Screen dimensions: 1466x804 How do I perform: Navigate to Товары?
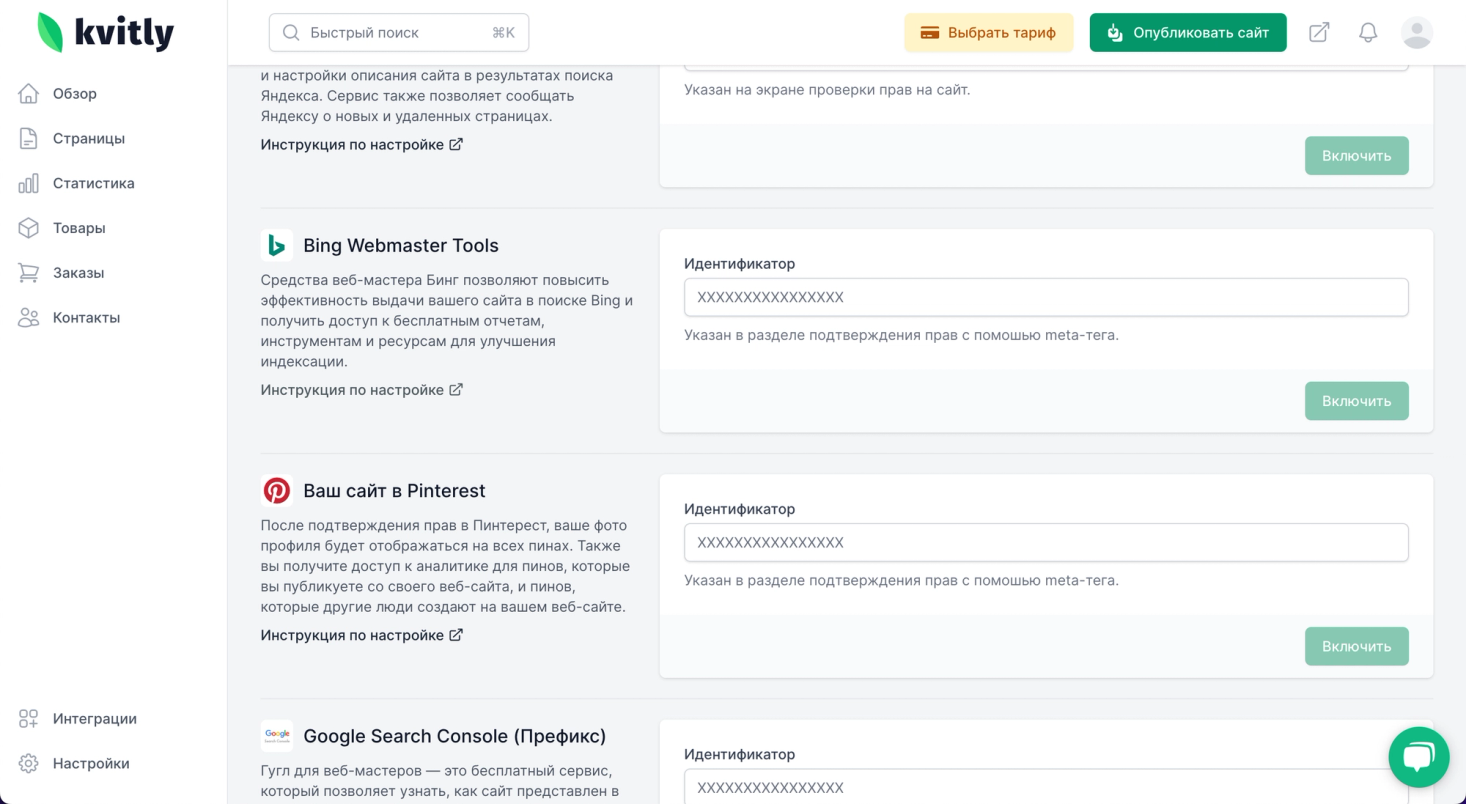pyautogui.click(x=79, y=228)
